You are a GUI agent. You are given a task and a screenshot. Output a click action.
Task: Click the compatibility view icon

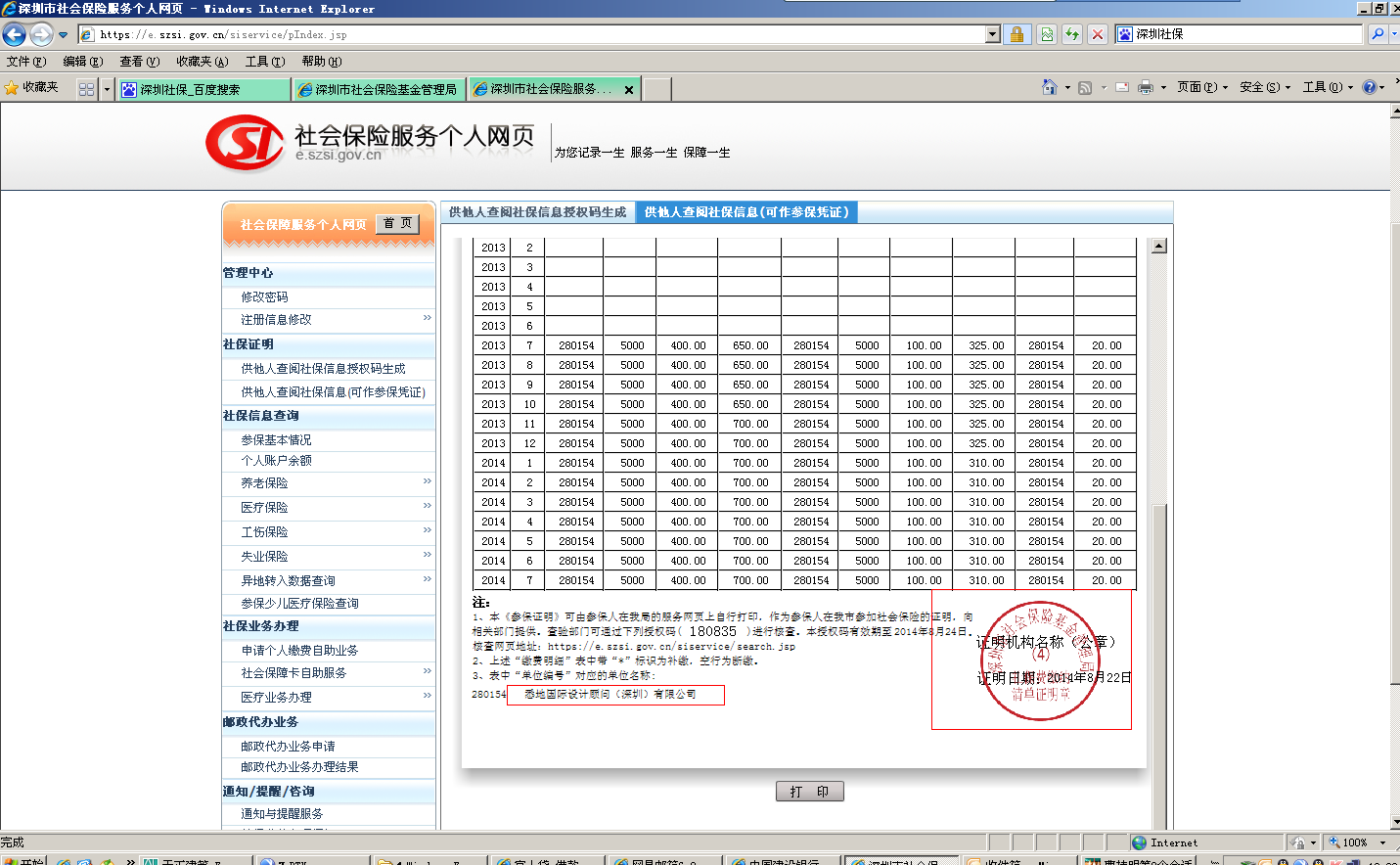tap(1047, 34)
